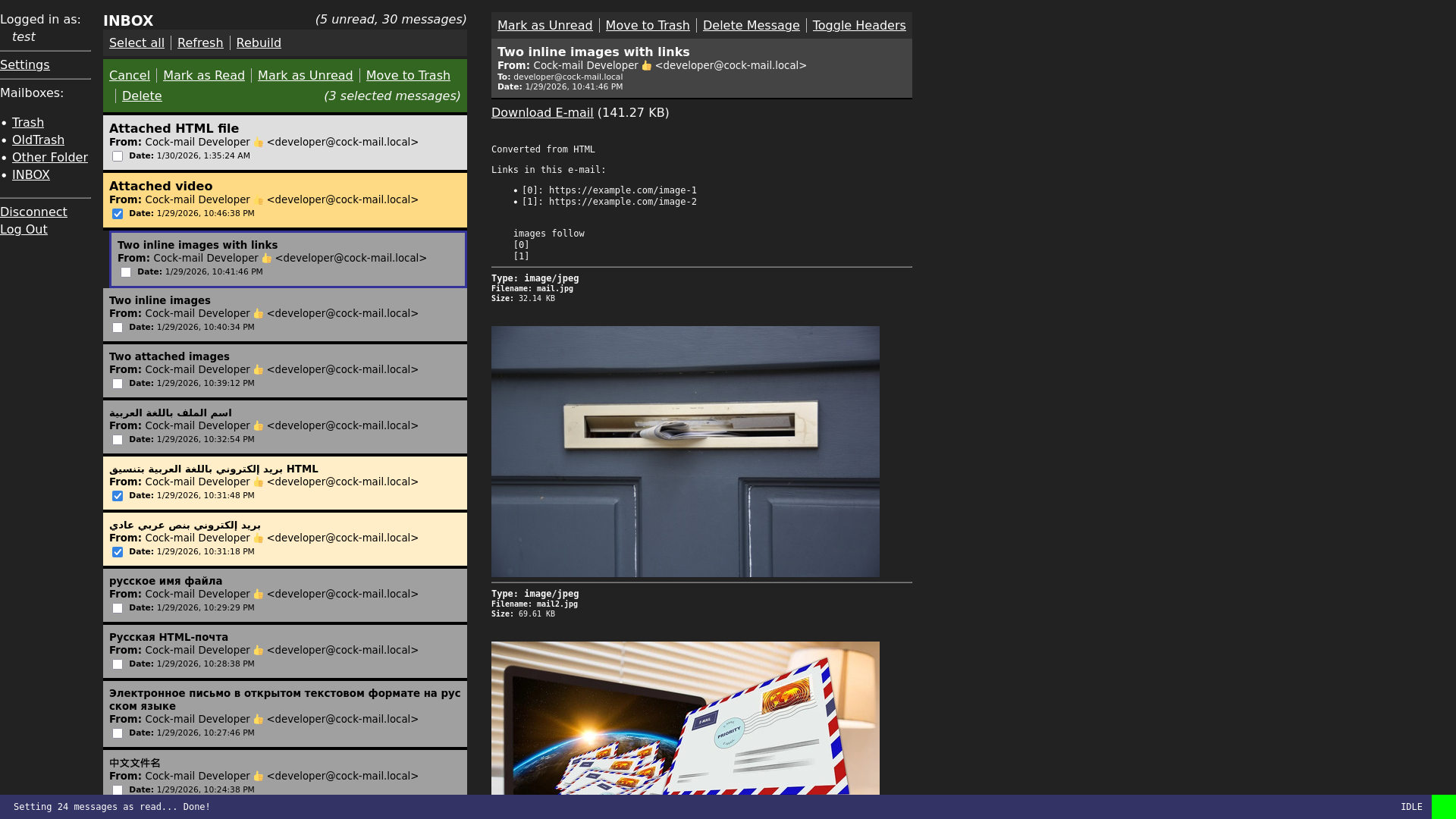1456x819 pixels.
Task: Open the Trash mailbox
Action: 28,122
